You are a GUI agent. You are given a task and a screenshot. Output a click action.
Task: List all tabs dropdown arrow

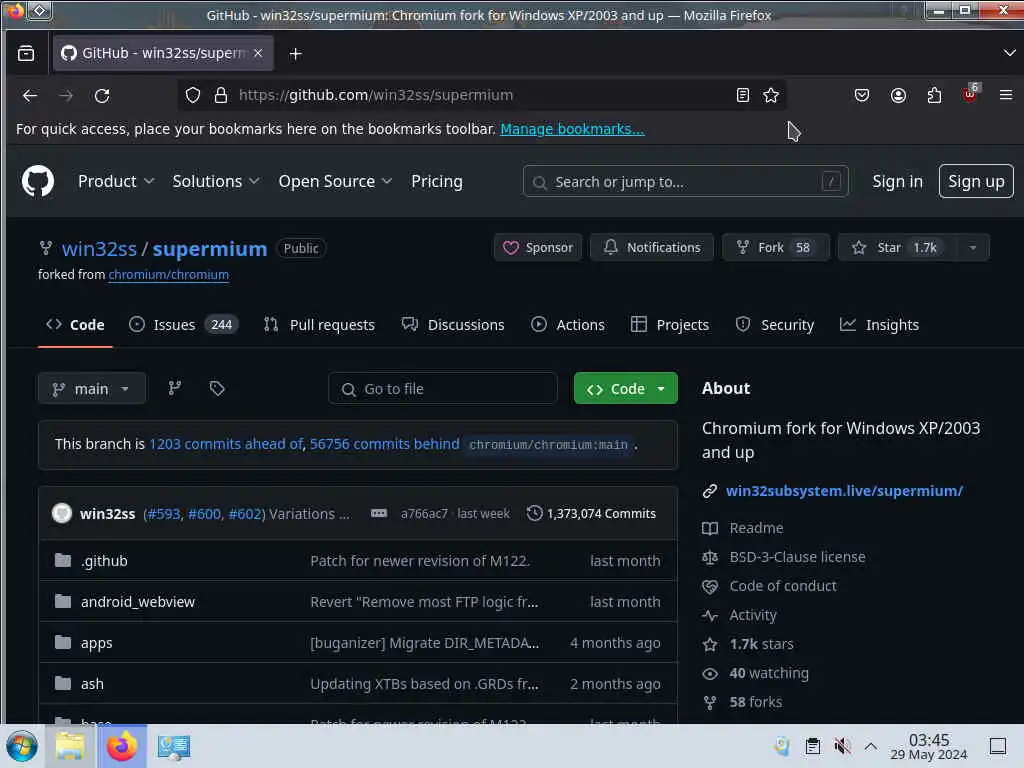(1009, 53)
